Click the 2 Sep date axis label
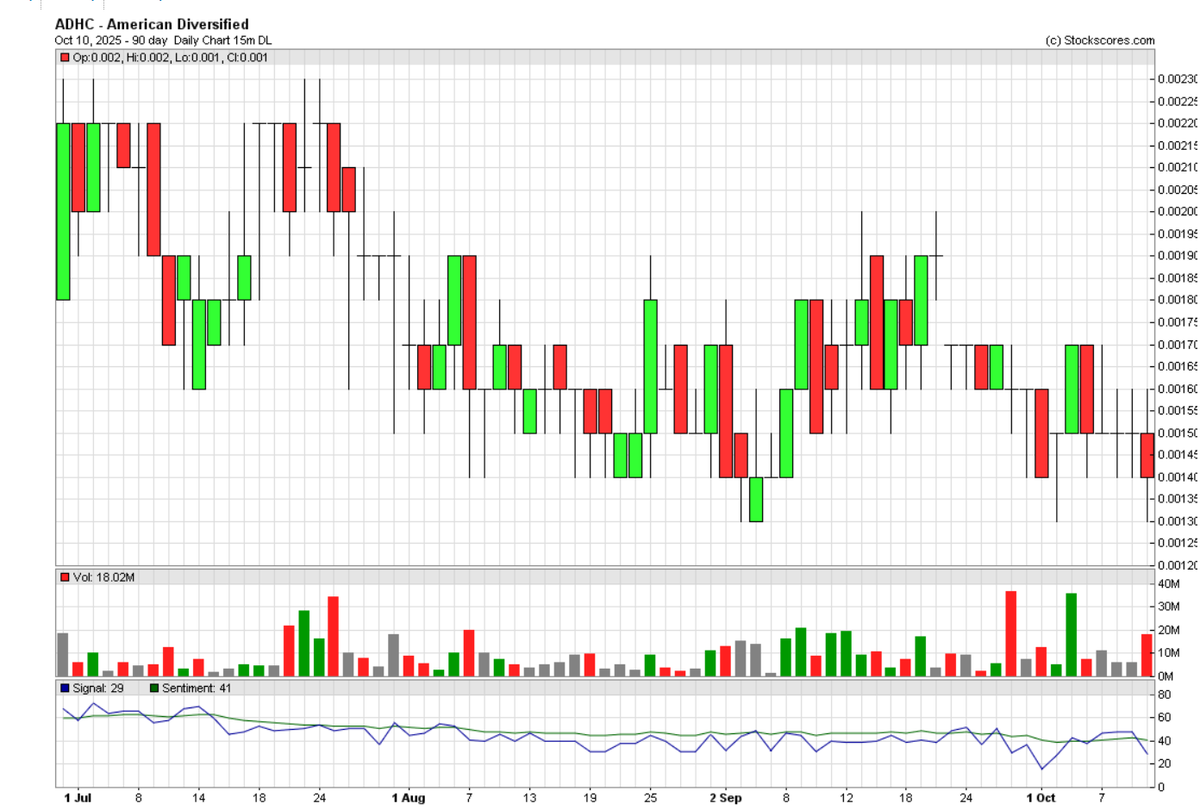The image size is (1200, 810). click(x=727, y=798)
